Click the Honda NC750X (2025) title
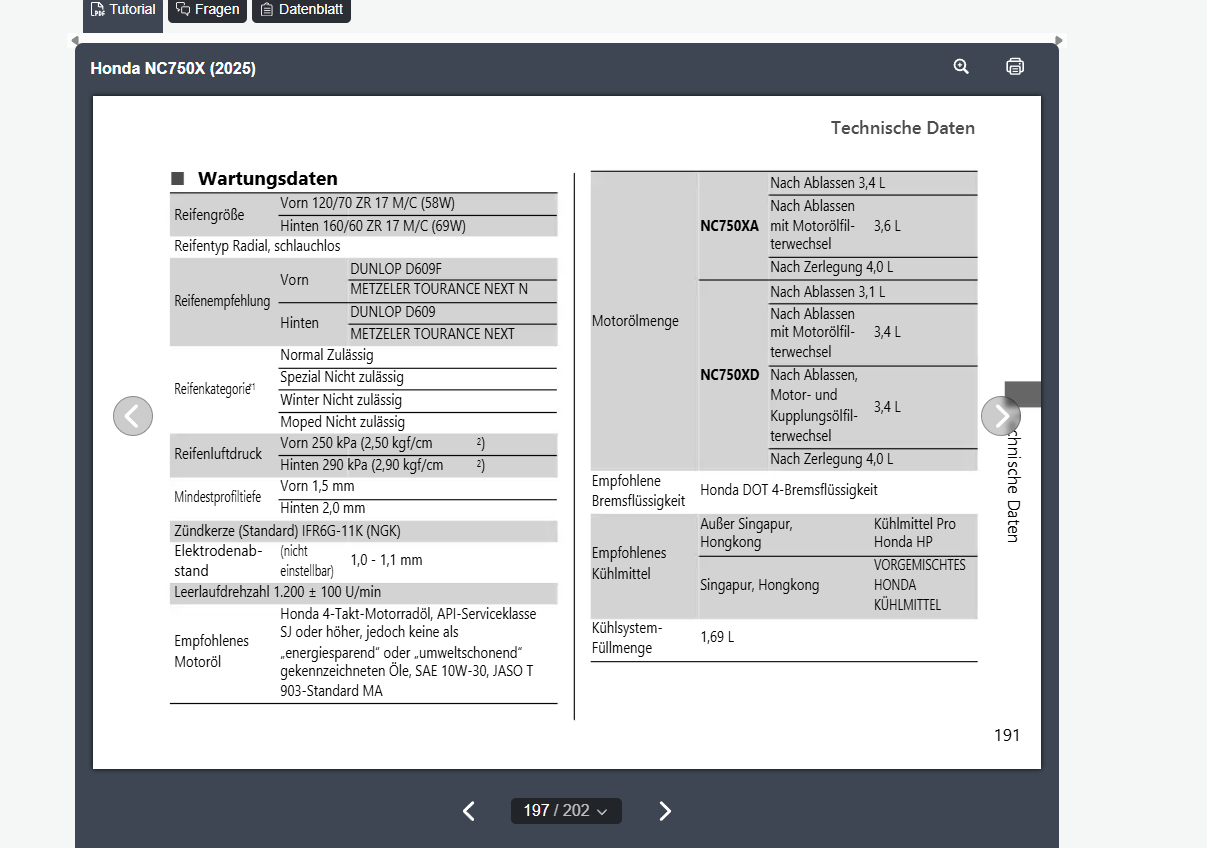 point(173,69)
